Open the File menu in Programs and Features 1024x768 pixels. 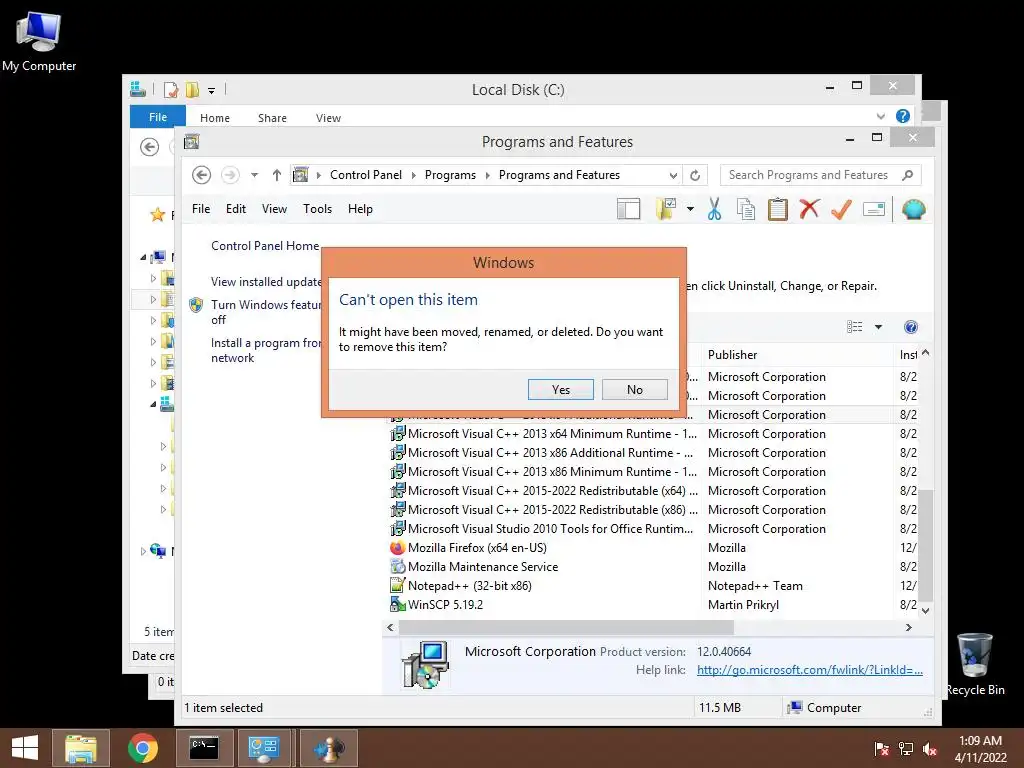point(201,209)
